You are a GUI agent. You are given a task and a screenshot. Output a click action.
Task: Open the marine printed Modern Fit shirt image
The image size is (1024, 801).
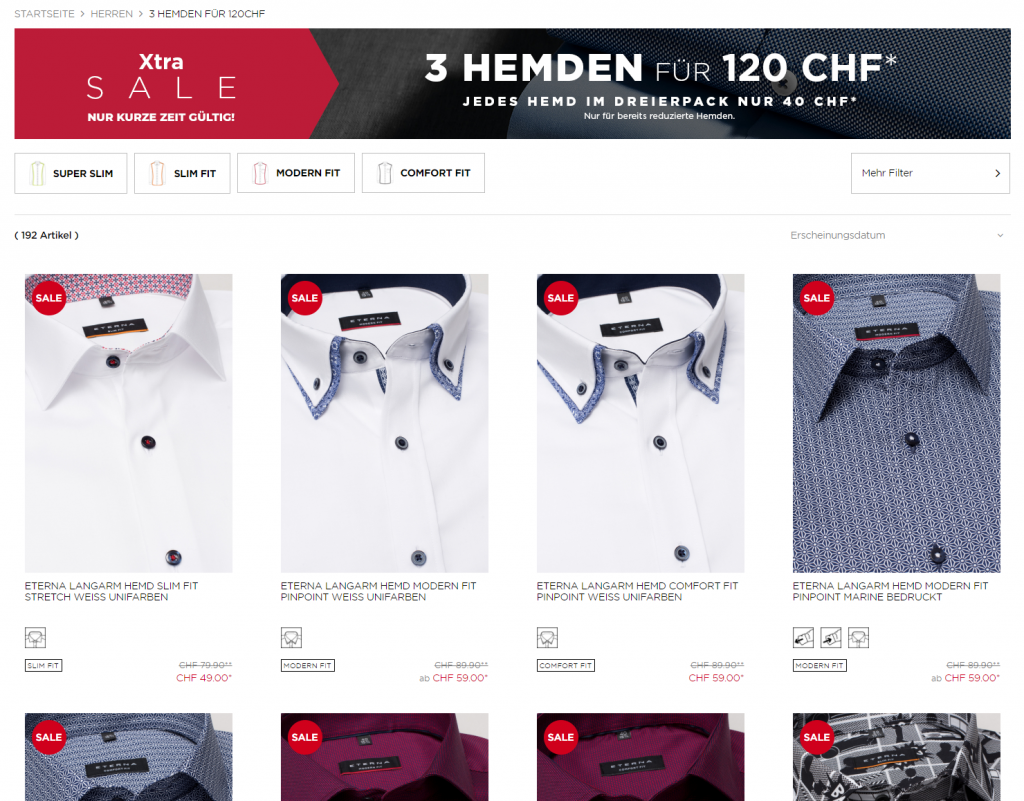[896, 423]
